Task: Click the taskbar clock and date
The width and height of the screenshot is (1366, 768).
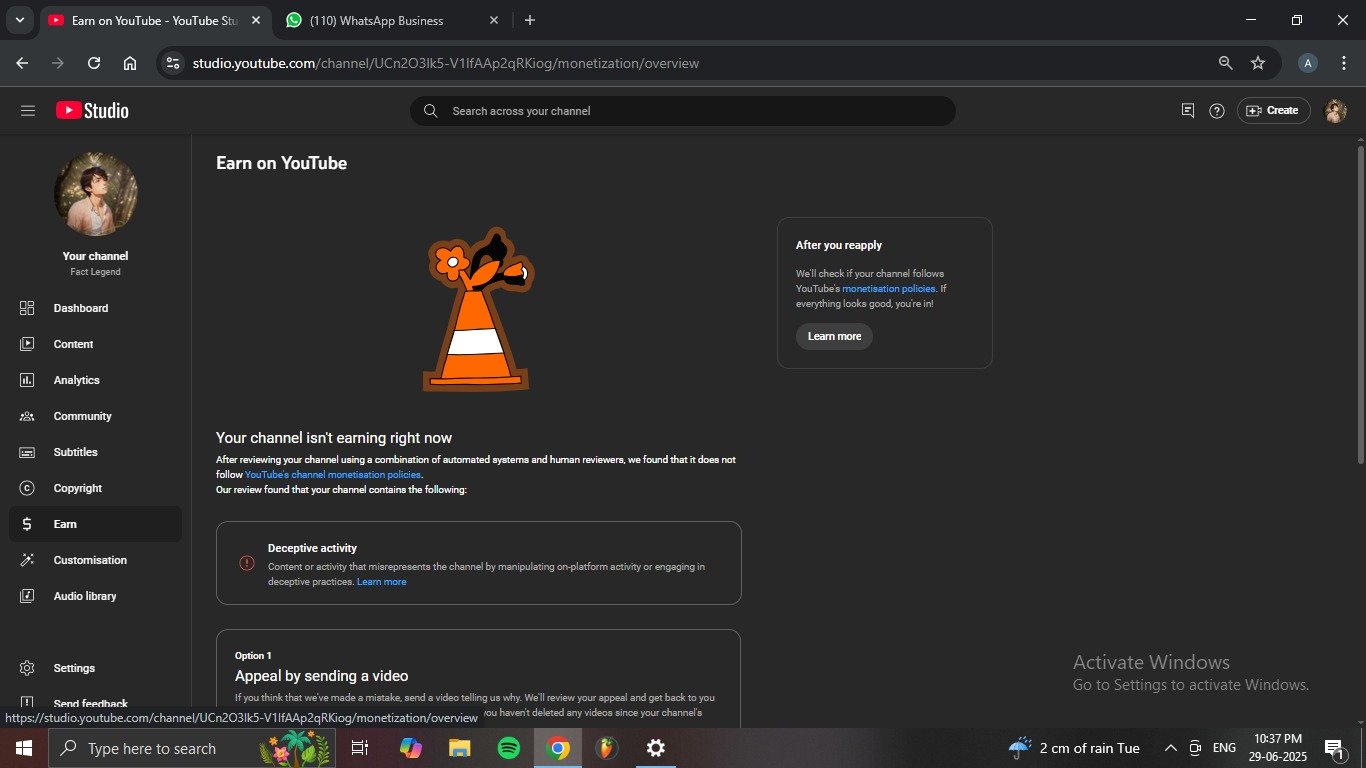Action: [1278, 748]
